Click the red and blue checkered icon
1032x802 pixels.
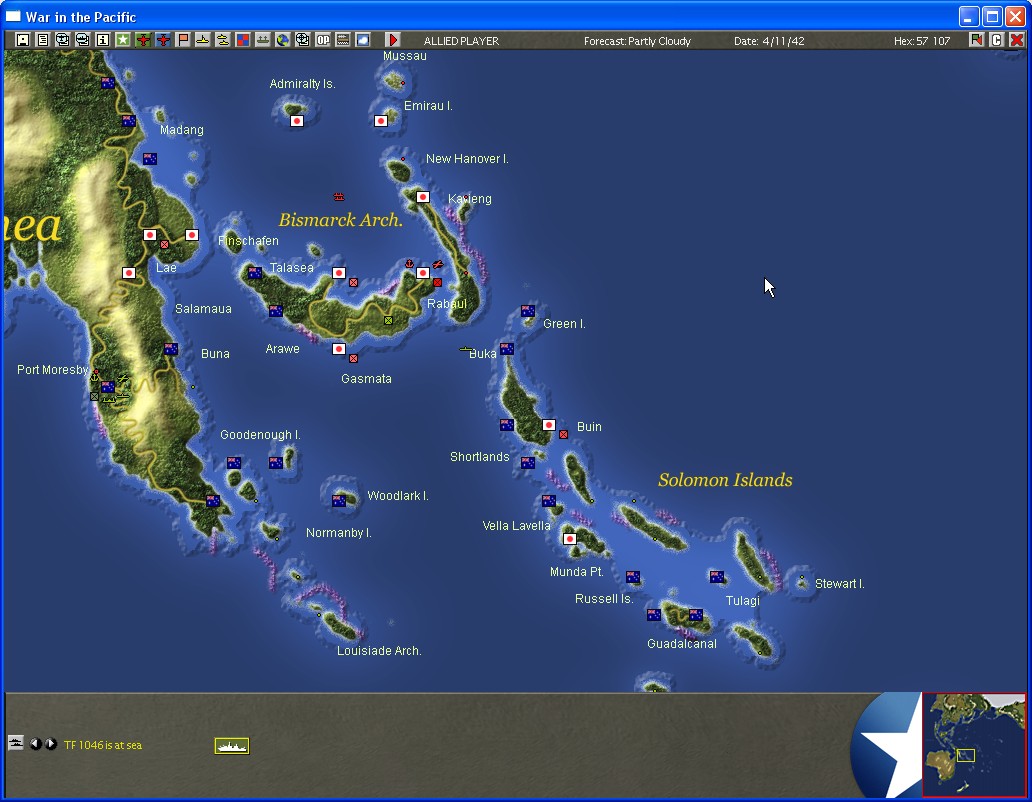tap(243, 40)
